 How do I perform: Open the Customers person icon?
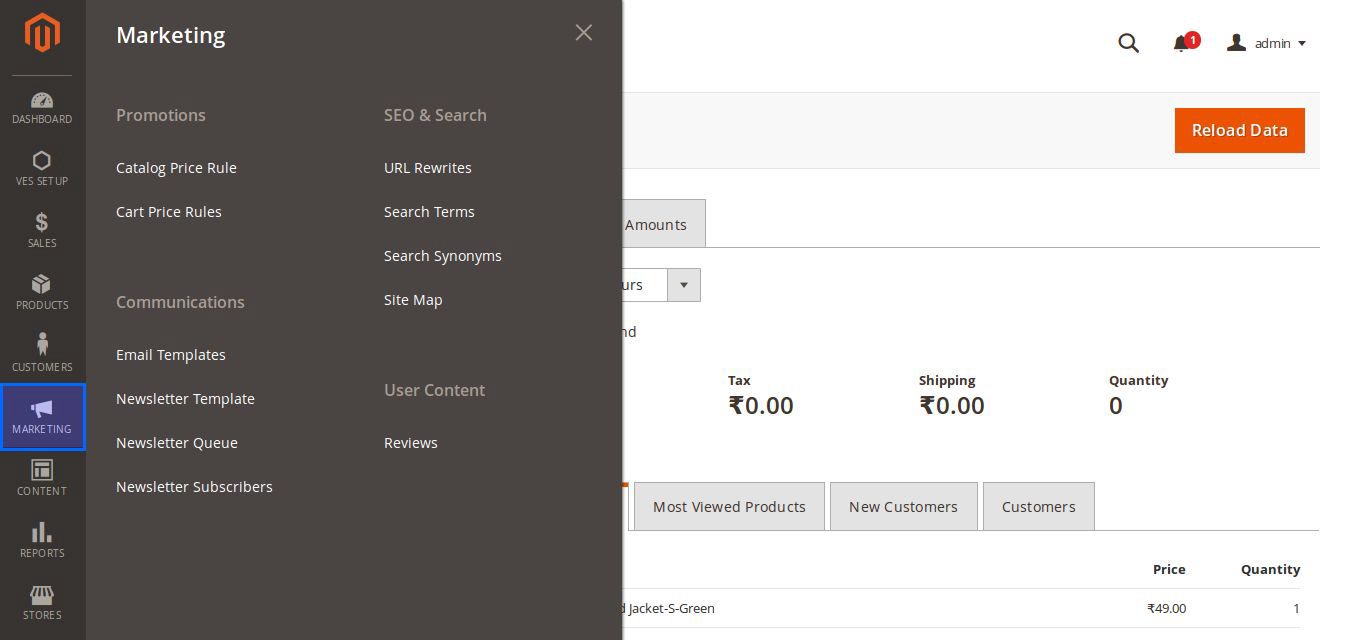click(42, 345)
